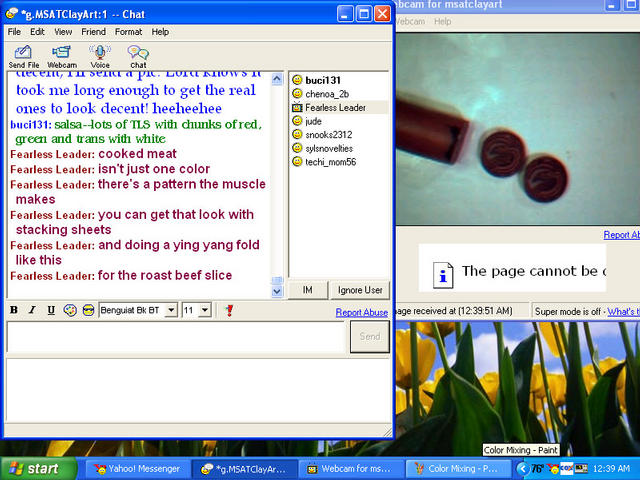This screenshot has width=640, height=480.
Task: Select user techi_mom56 in the list
Action: (331, 162)
